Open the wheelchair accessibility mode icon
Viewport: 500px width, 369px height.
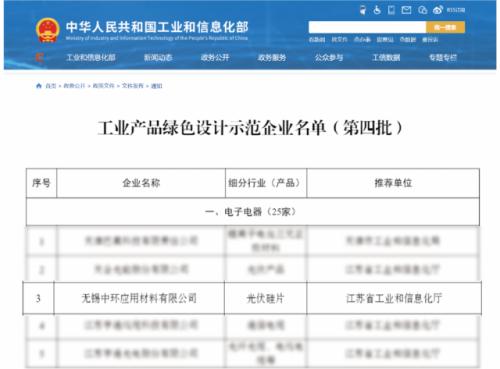point(377,10)
